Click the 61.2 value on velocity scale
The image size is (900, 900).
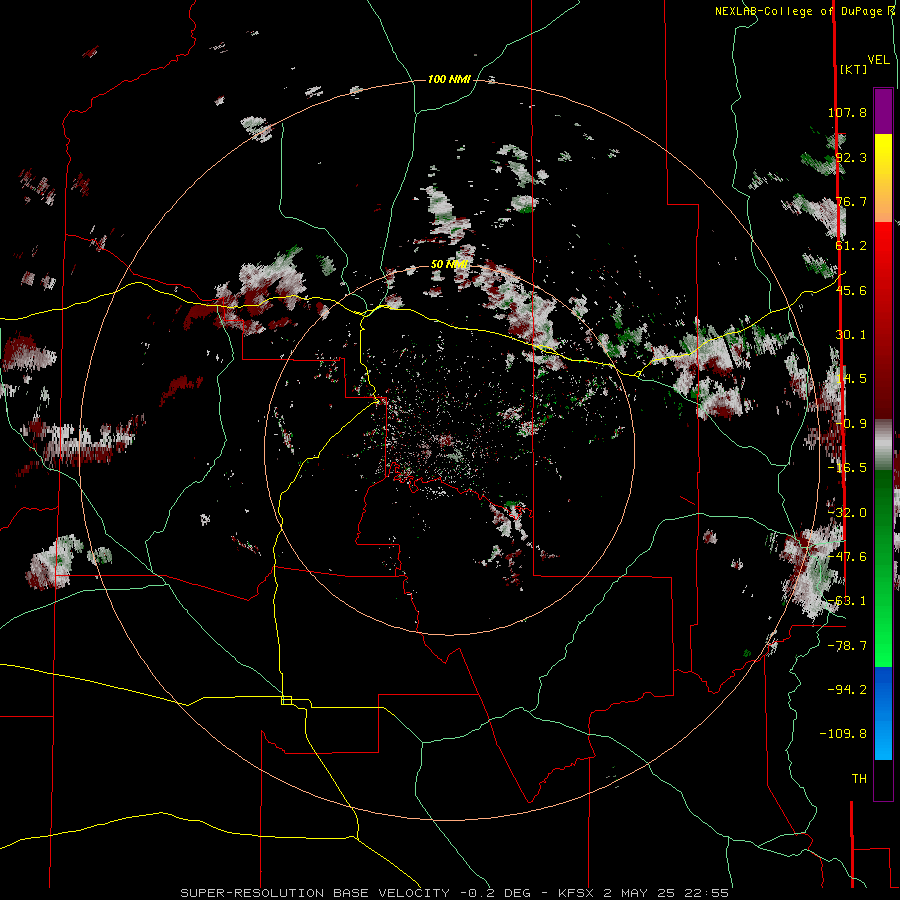coord(851,246)
